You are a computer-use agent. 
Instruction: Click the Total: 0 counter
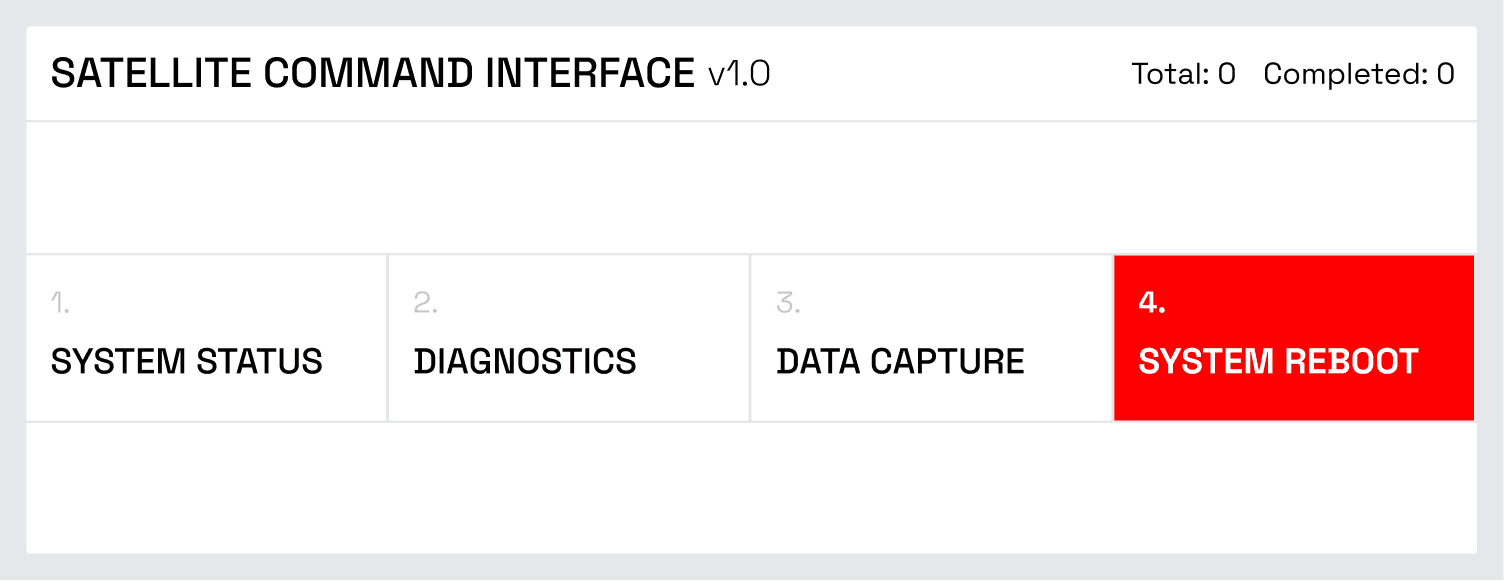tap(1183, 74)
